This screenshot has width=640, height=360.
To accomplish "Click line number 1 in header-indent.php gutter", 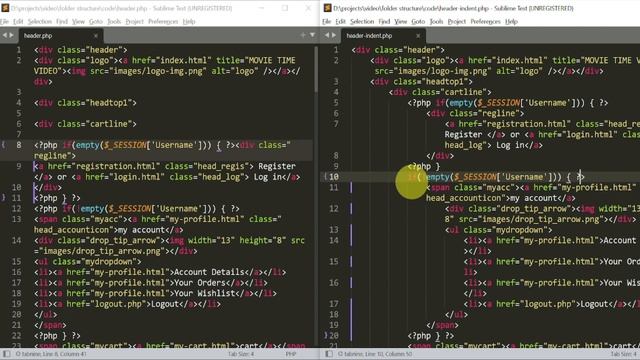I will [336, 49].
